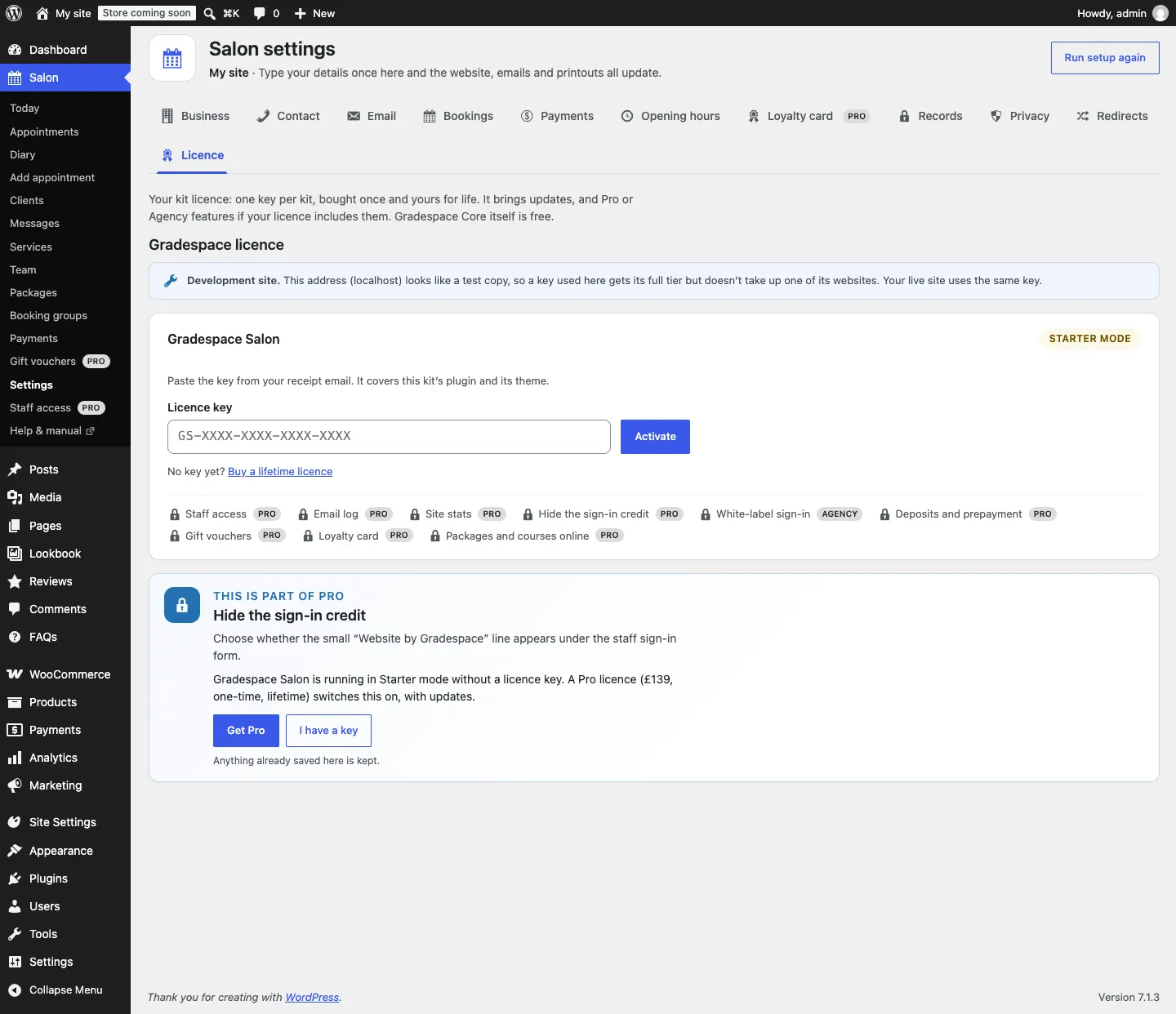Select the Licence tab
The height and width of the screenshot is (1014, 1176).
(x=193, y=155)
